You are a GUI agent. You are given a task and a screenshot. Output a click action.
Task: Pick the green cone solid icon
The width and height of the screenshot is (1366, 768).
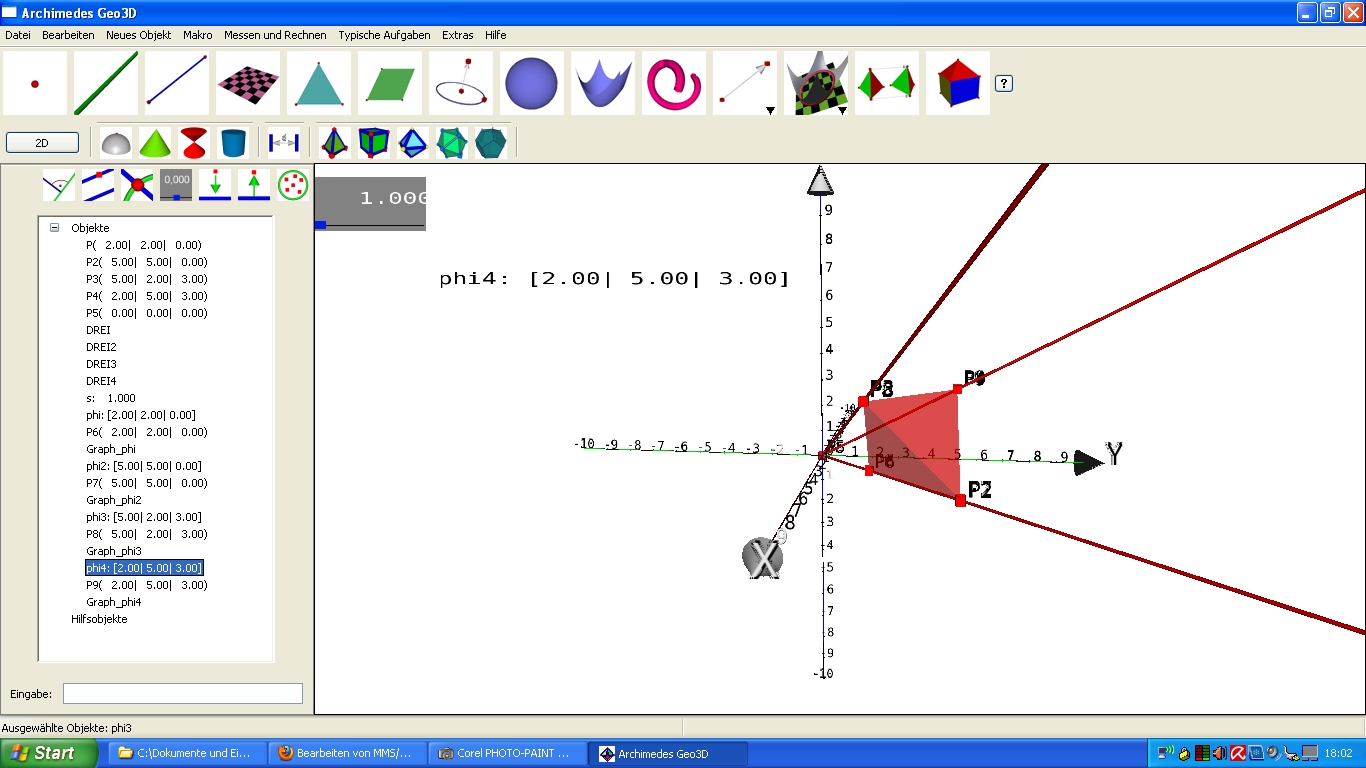(155, 143)
